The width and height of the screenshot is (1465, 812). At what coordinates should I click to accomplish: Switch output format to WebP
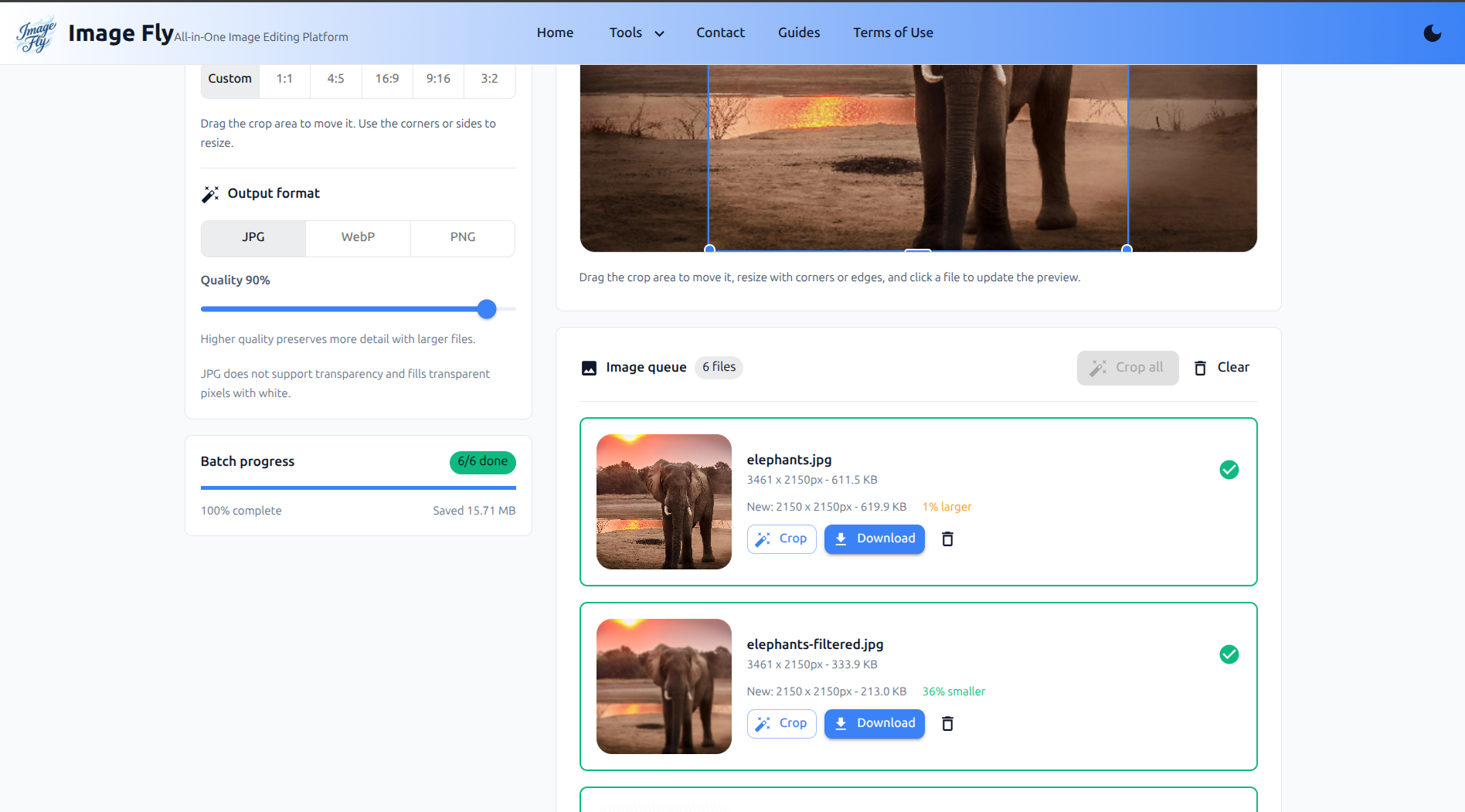point(358,238)
